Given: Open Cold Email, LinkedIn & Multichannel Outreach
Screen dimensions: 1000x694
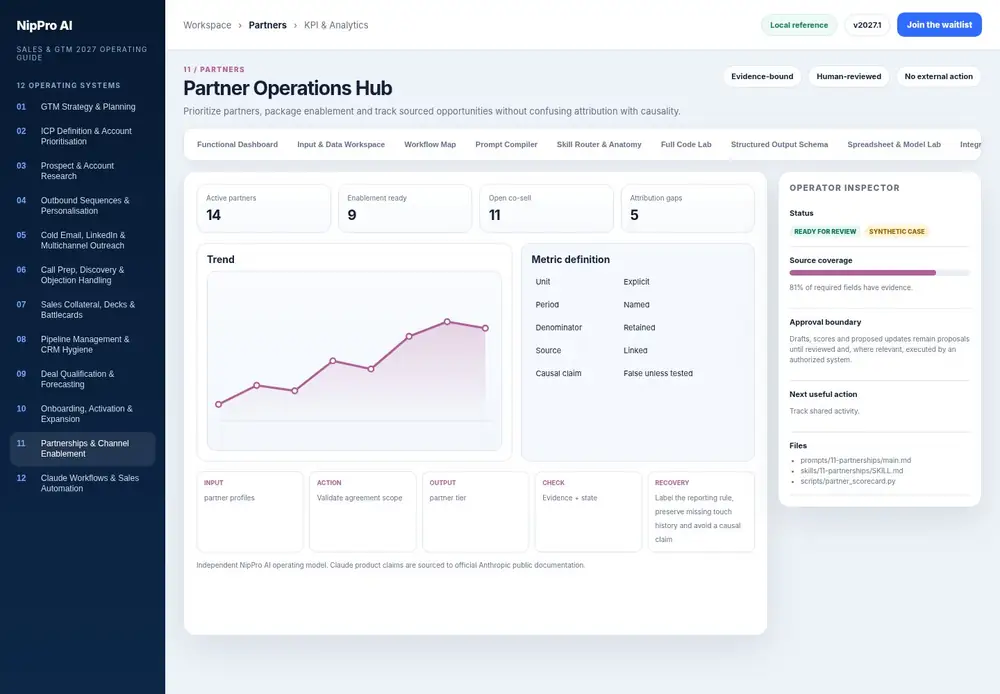Looking at the screenshot, I should (x=82, y=240).
